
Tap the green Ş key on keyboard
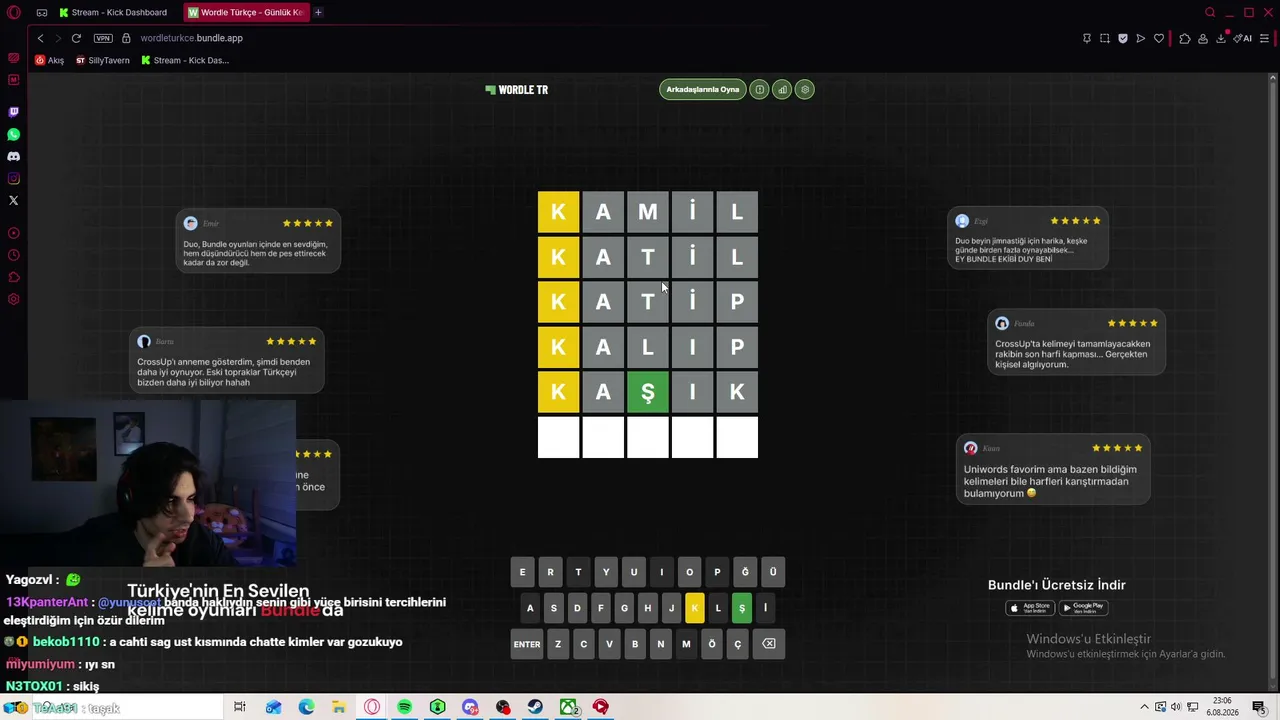[x=741, y=608]
